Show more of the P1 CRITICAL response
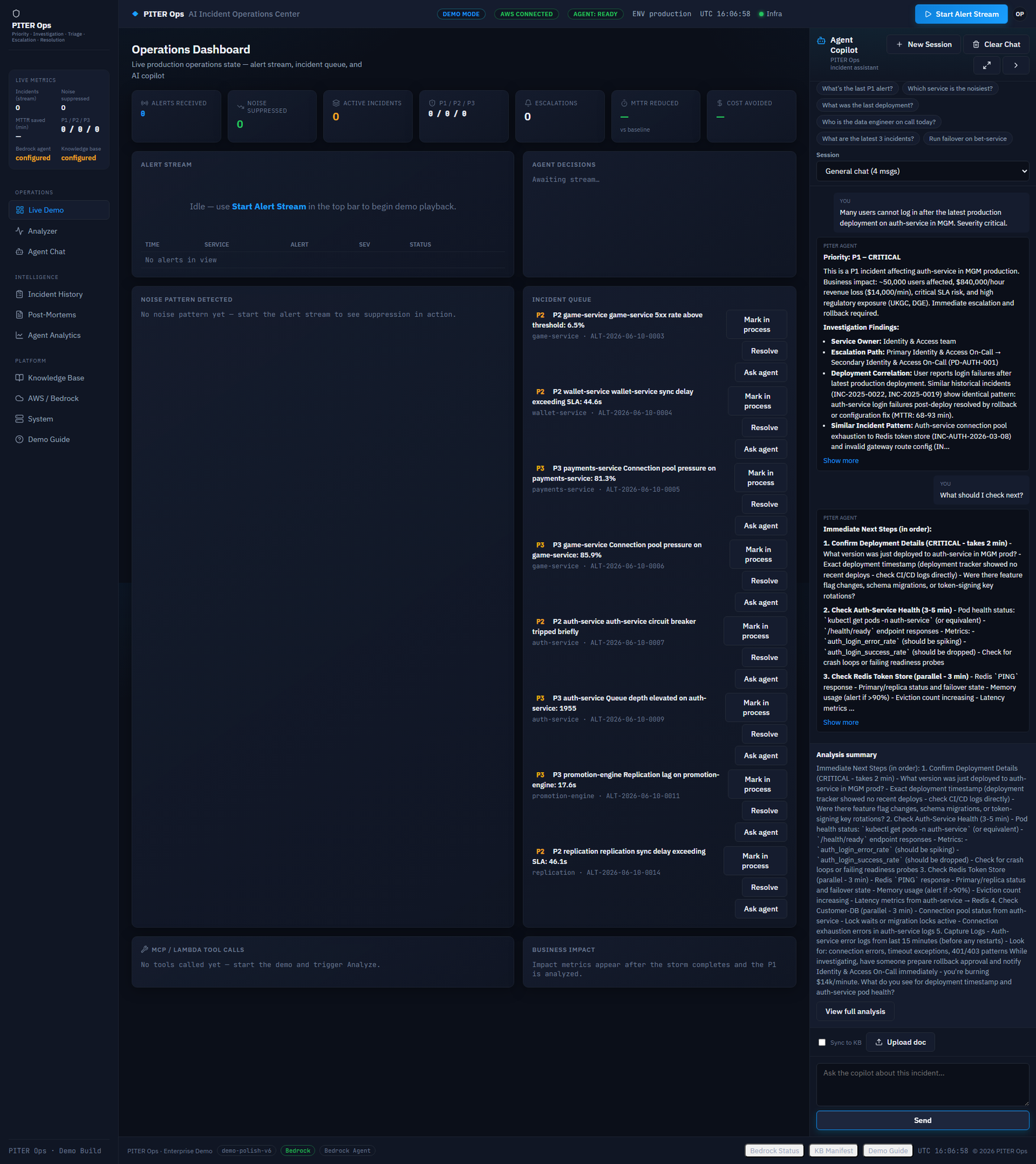The width and height of the screenshot is (1036, 1164). coord(840,461)
